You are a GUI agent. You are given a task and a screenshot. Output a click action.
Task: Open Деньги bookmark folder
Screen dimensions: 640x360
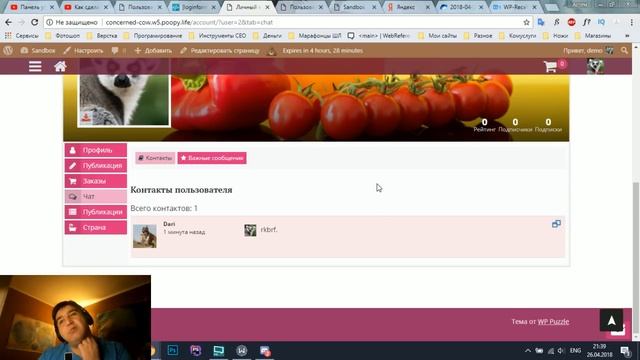267,36
